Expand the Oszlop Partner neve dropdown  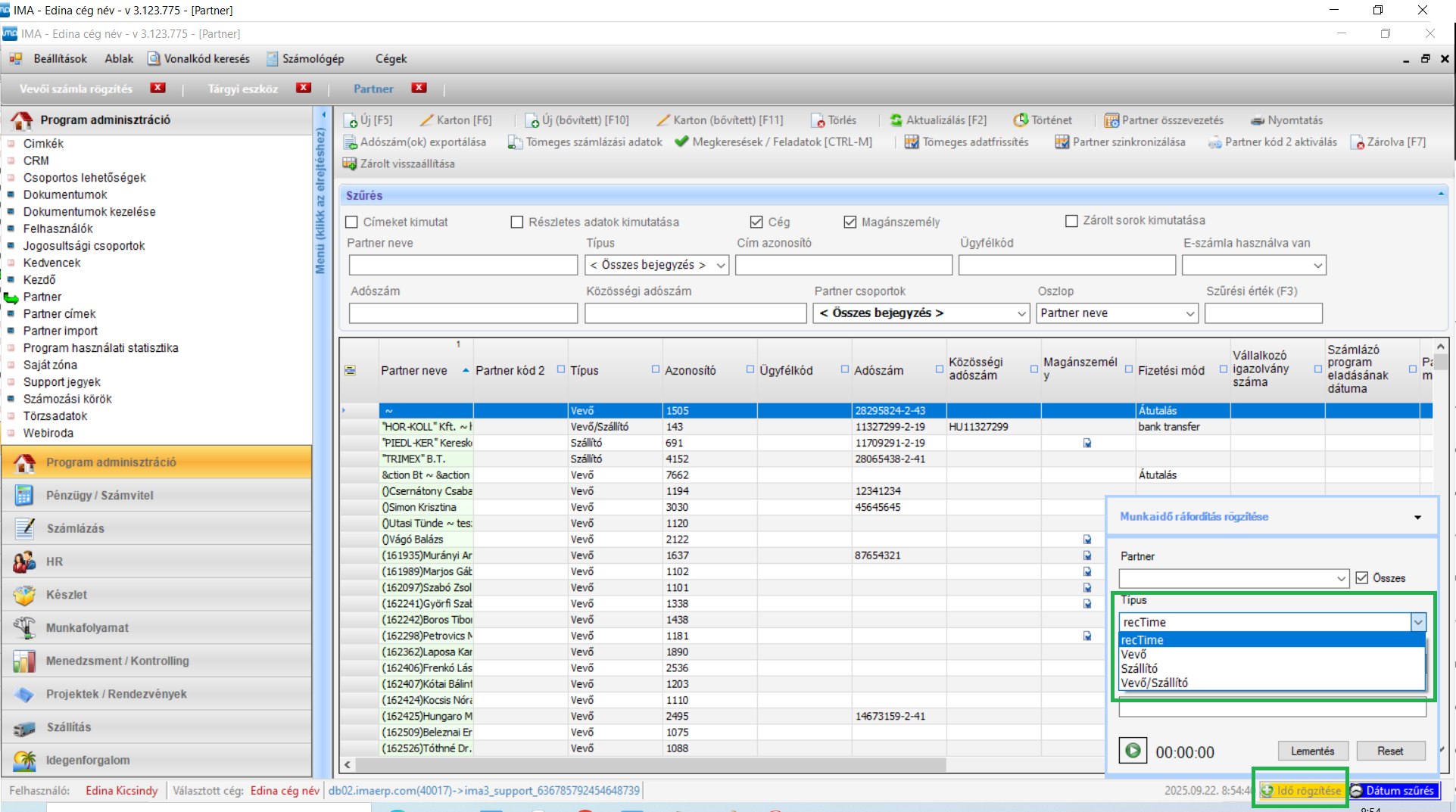(x=1189, y=313)
